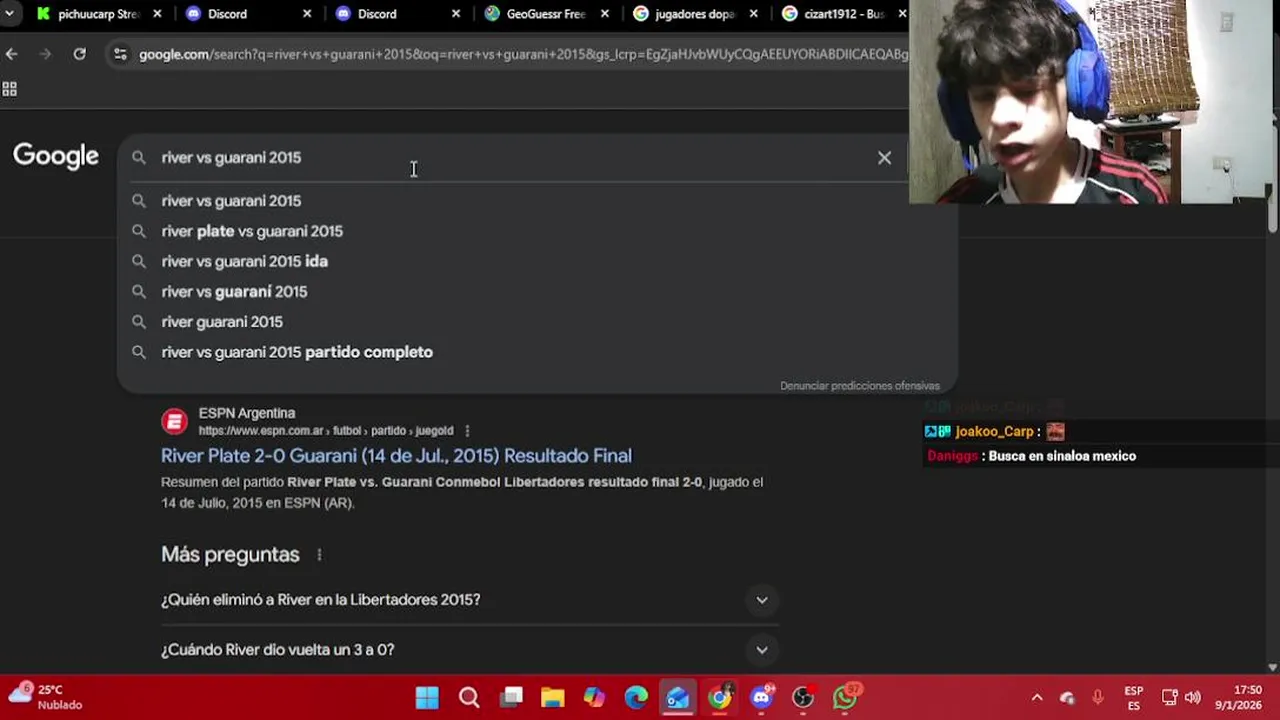Click the espn.com.ar result URL breadcrumb
Screen dimensions: 1280x720
tap(326, 431)
